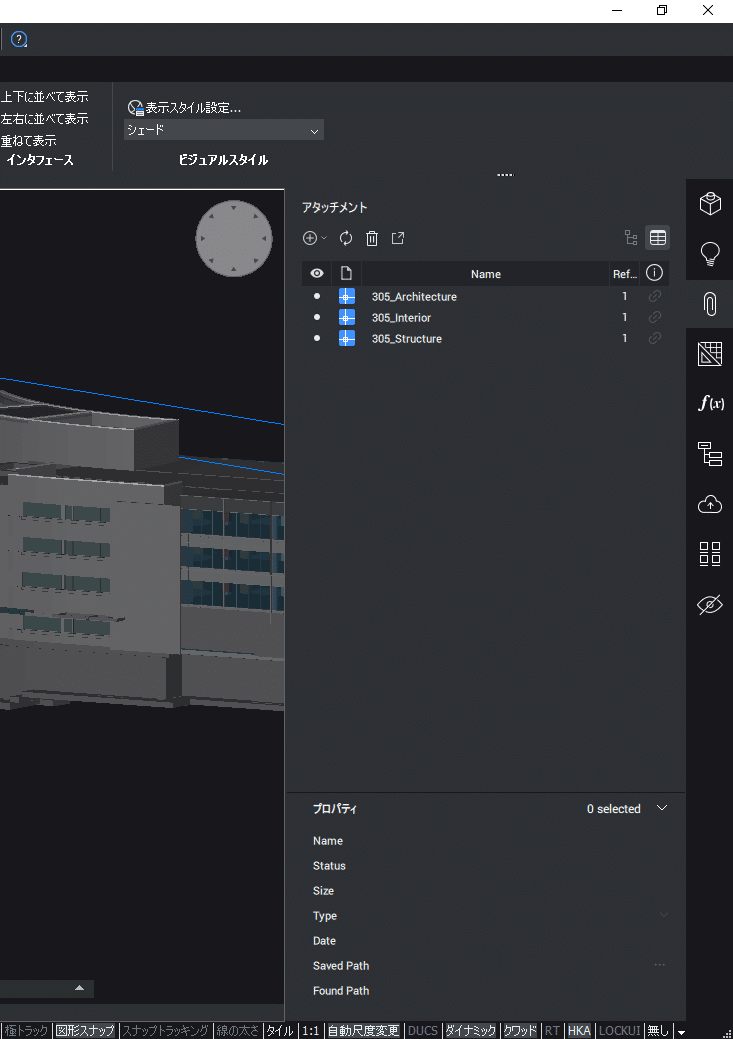Choose 重ねて表示 cascade option
733x1039 pixels.
click(x=28, y=140)
